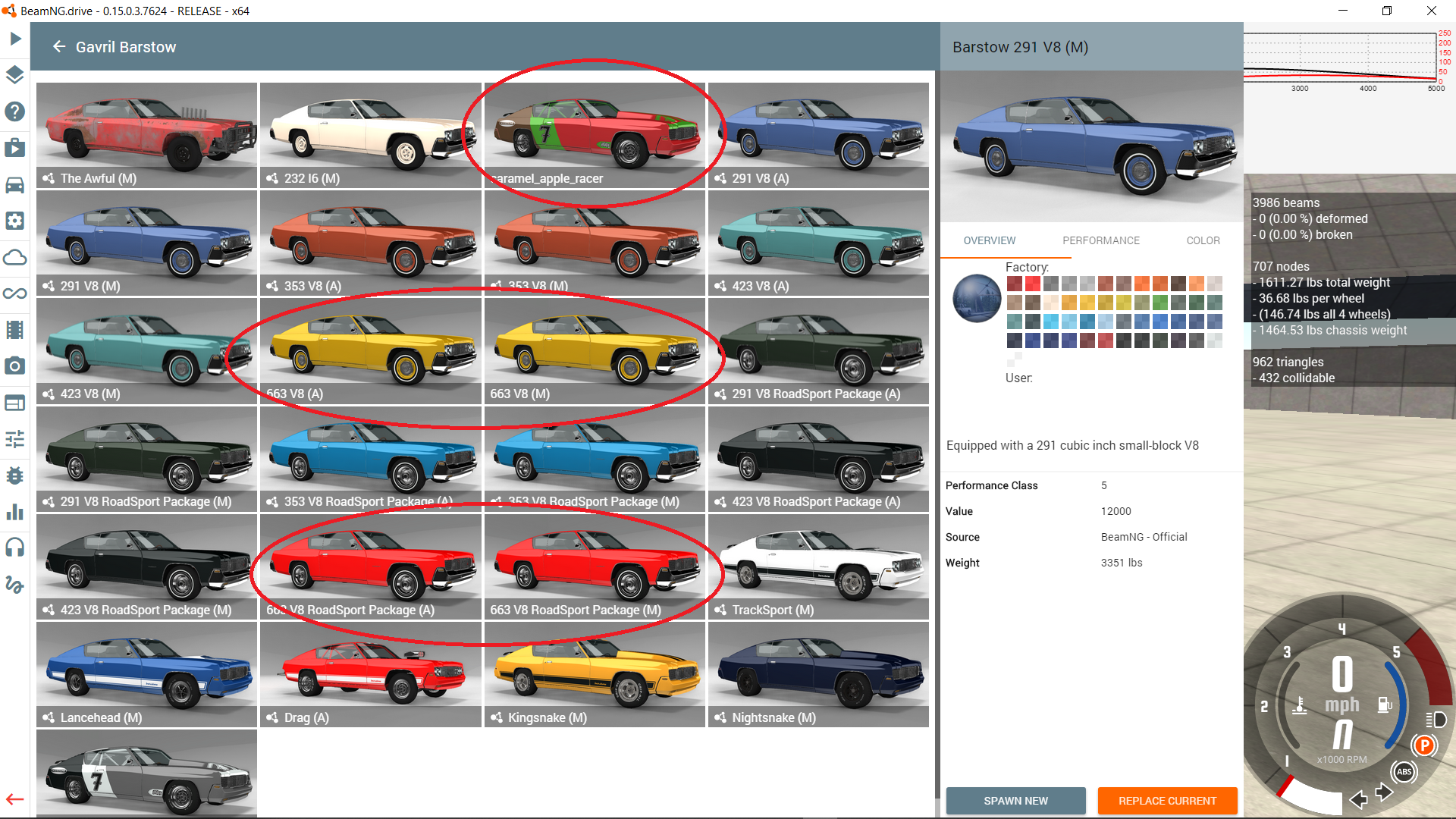Click the sliders options icon
The height and width of the screenshot is (819, 1456).
coord(14,439)
